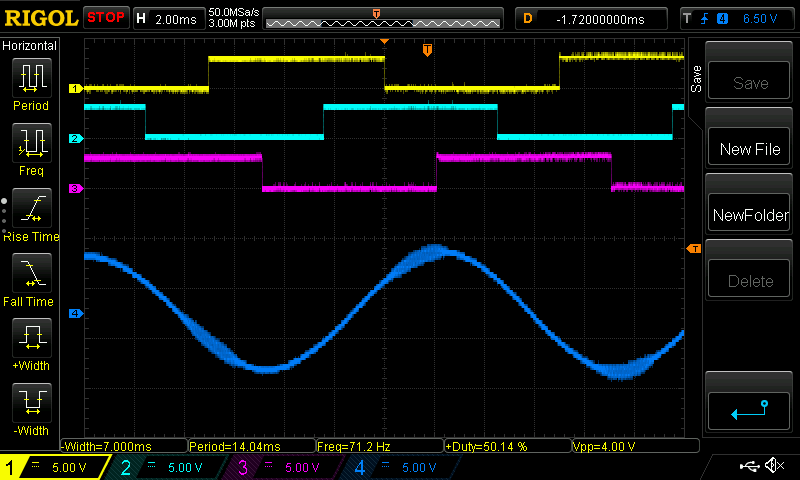Select the channel 3 5.00 V tab
The width and height of the screenshot is (800, 480).
(x=285, y=467)
